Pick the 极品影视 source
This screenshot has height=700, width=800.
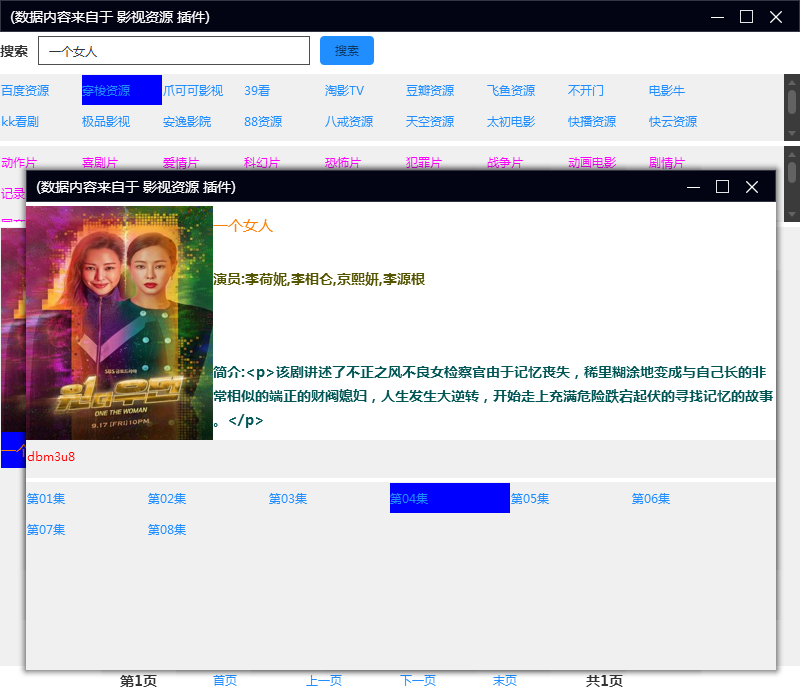click(x=106, y=122)
